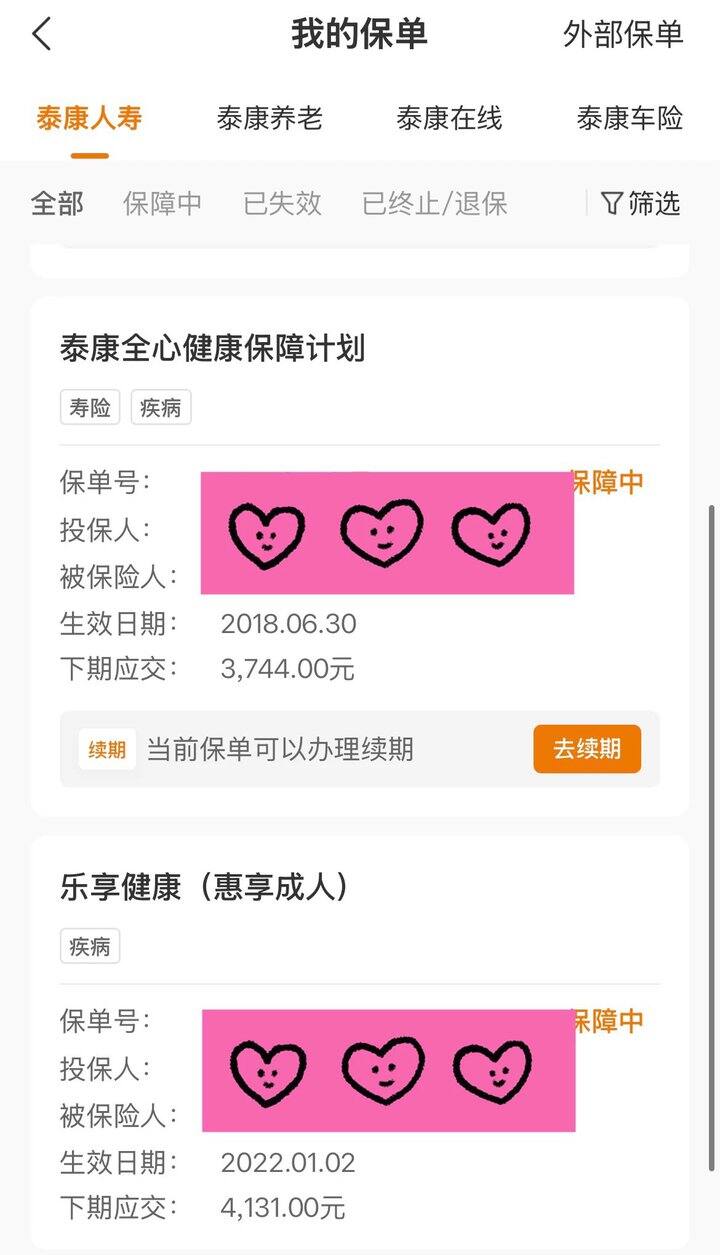The height and width of the screenshot is (1255, 720).
Task: Click the 疾病 tag under 乐享健康
Action: [90, 946]
